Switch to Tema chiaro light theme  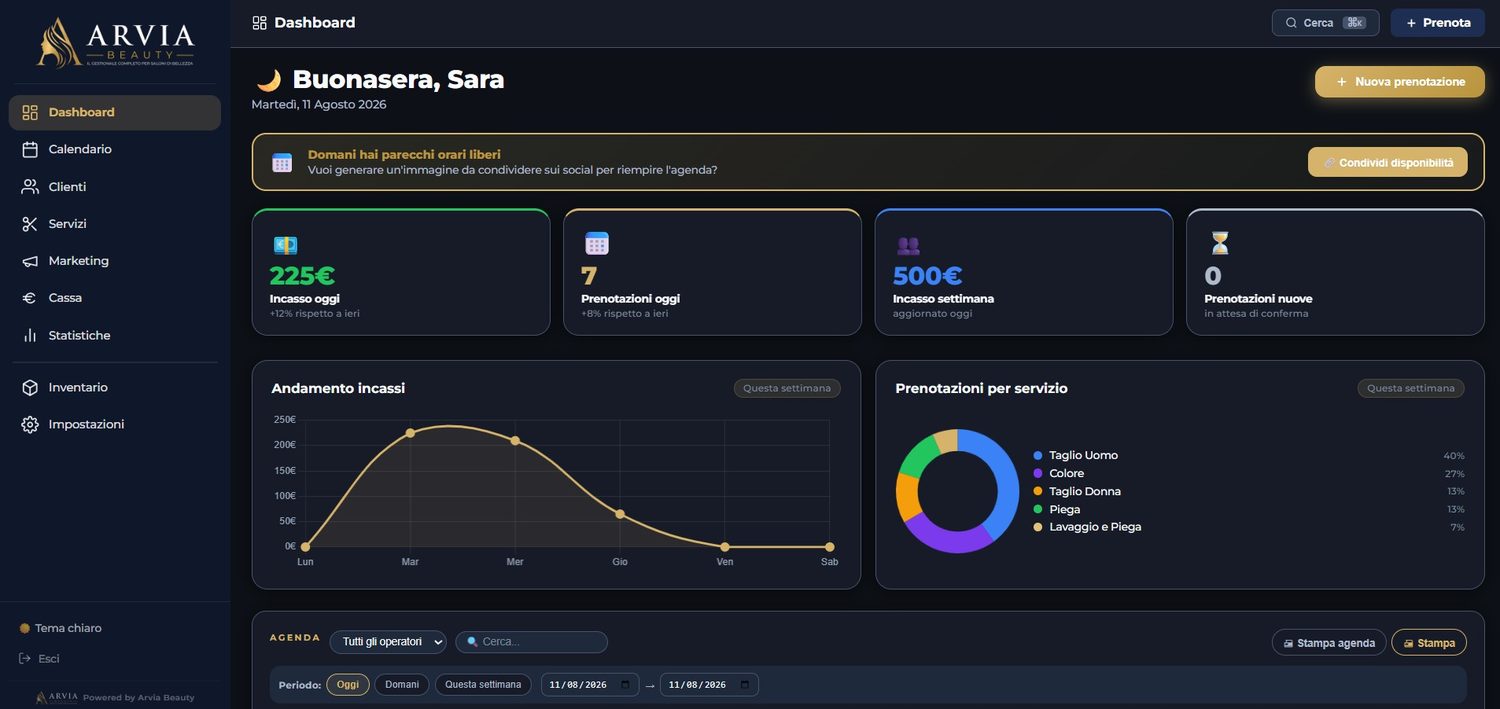point(61,628)
